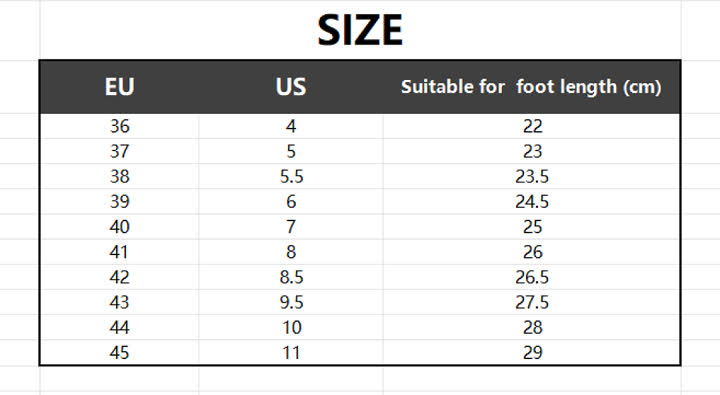The image size is (720, 395).
Task: Click the cell with EU size 42
Action: click(x=119, y=277)
